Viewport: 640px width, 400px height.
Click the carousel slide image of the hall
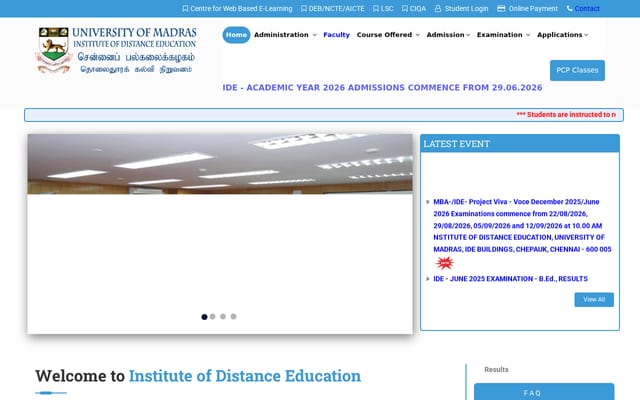[x=220, y=164]
